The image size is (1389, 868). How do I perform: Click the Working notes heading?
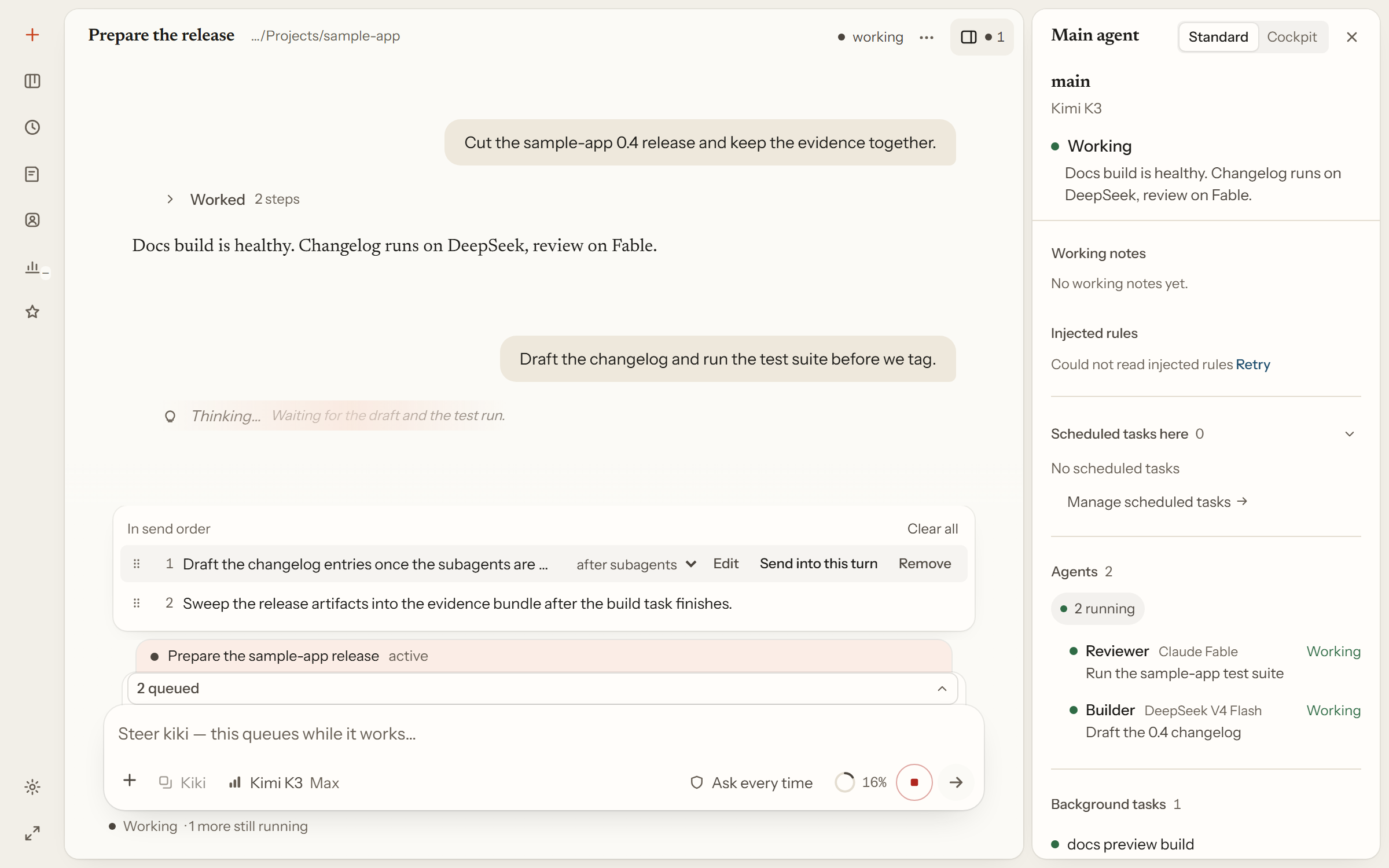[1098, 253]
